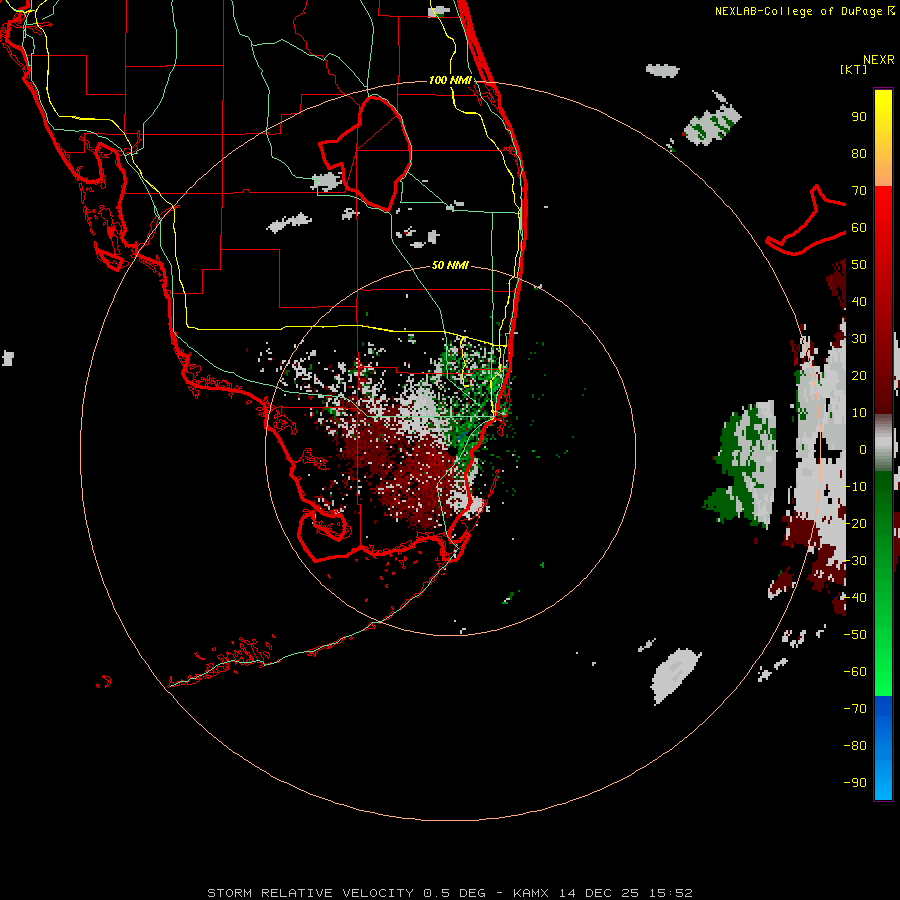Click the -30 value on the velocity scale
This screenshot has height=900, width=900.
click(x=855, y=561)
